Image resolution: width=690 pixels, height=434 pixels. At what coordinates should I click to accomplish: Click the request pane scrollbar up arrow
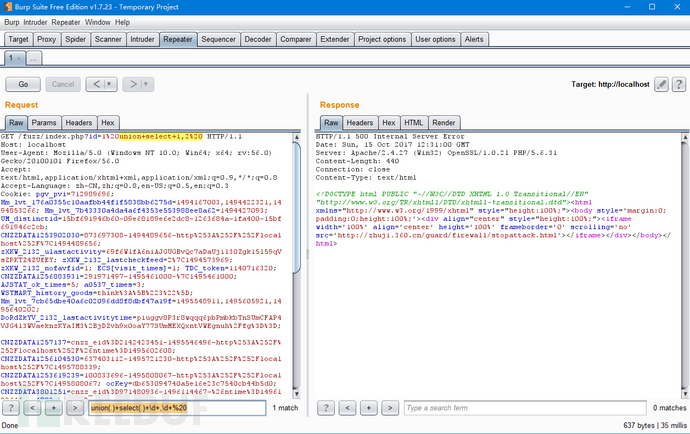click(297, 137)
